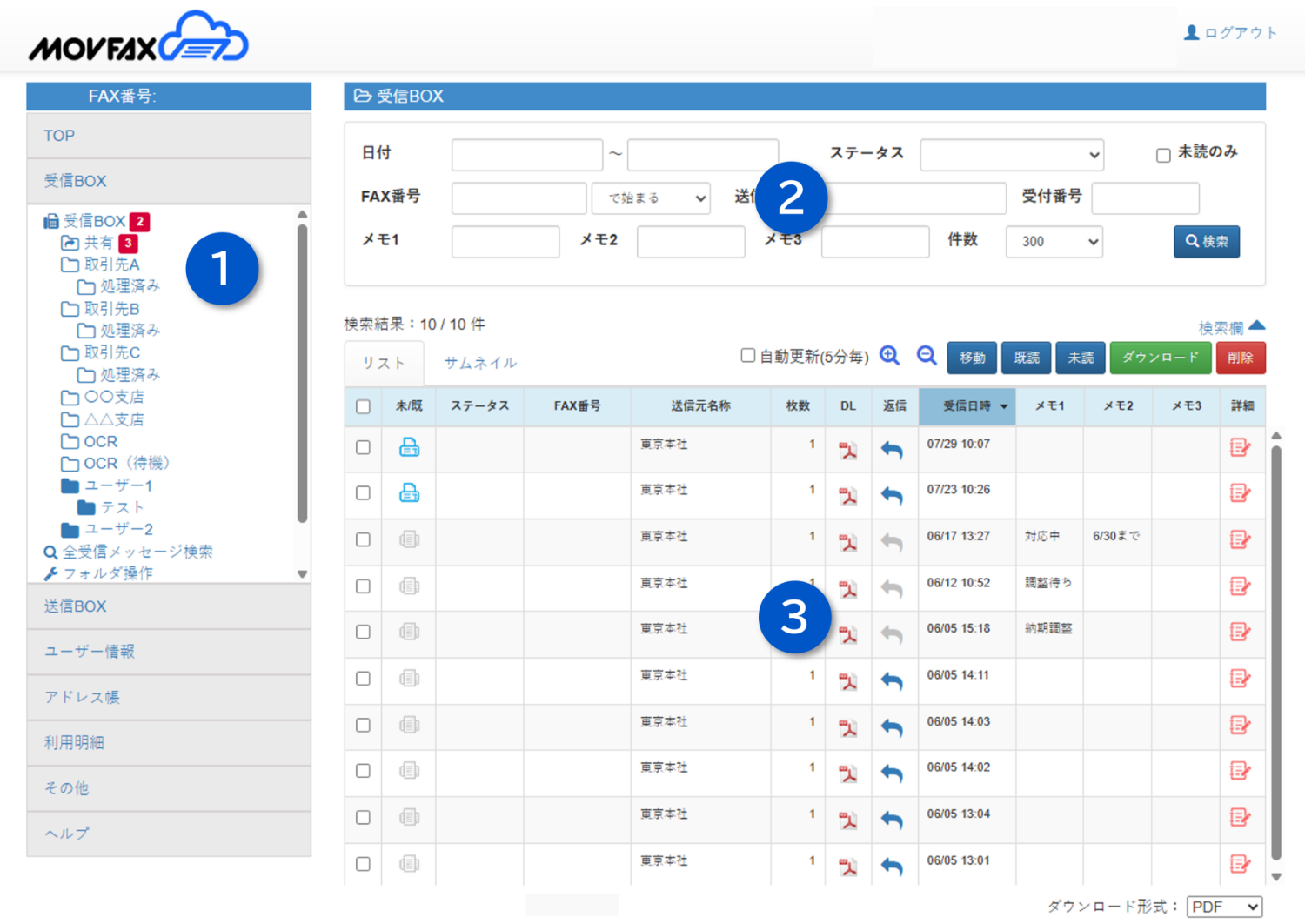The width and height of the screenshot is (1305, 924).
Task: Select checkbox for the 06/12 10:52 fax
Action: tap(363, 586)
